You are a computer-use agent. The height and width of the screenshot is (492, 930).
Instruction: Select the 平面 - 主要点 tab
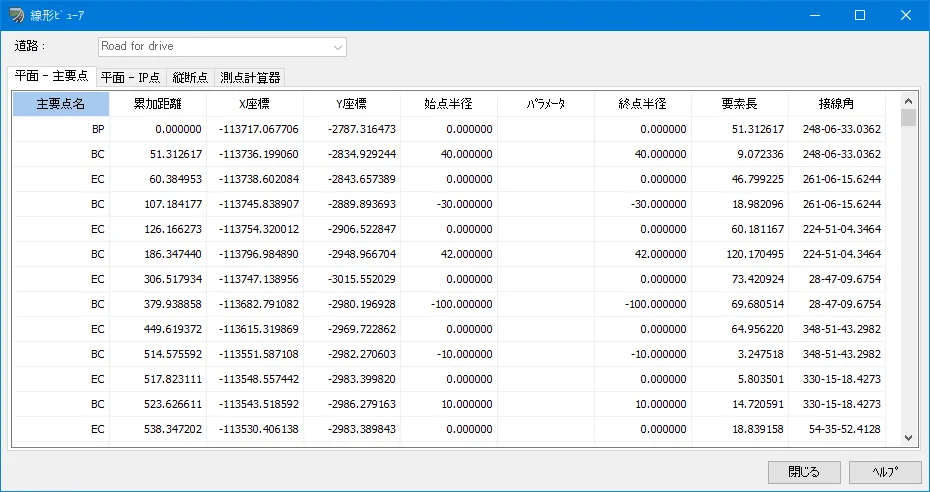point(51,76)
